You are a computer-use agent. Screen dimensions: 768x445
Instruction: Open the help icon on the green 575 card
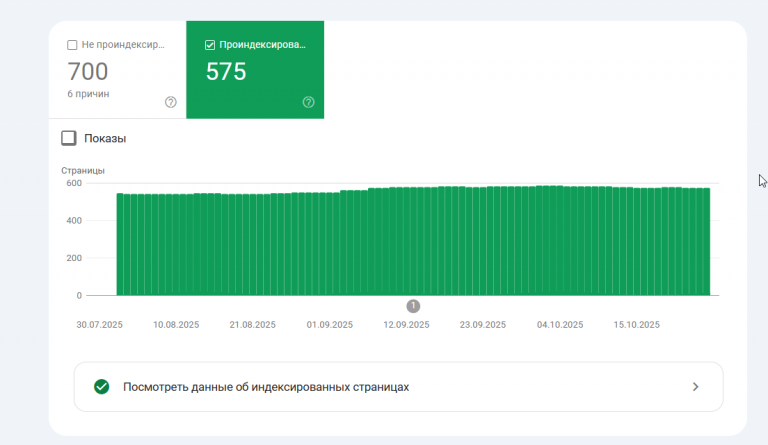[308, 102]
